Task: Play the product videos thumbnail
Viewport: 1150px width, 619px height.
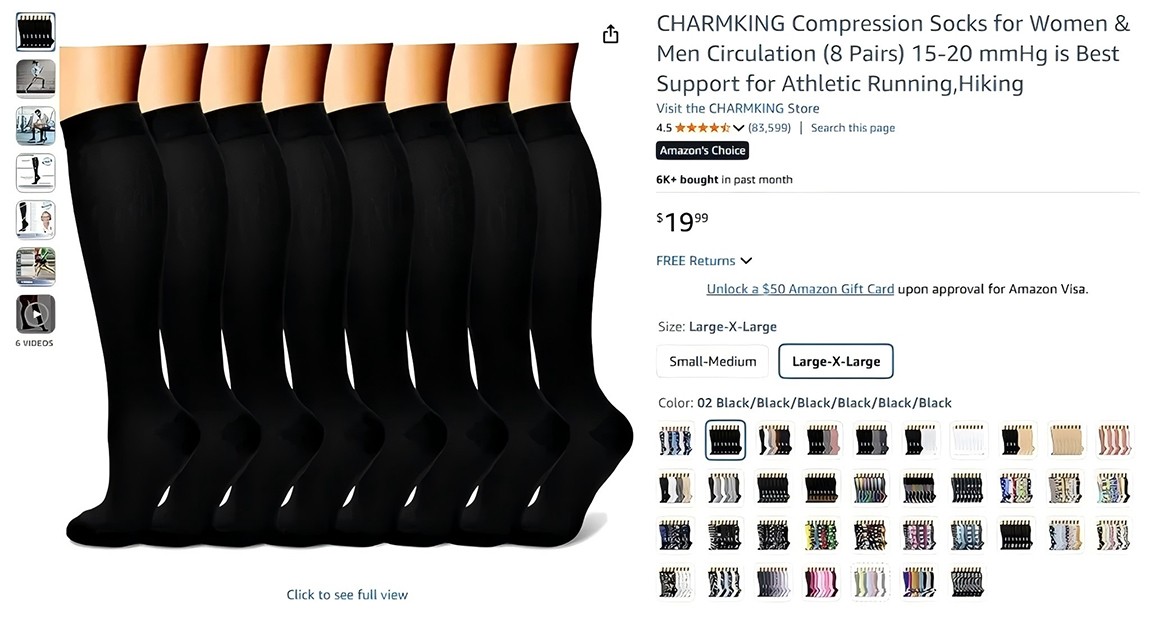Action: [36, 314]
